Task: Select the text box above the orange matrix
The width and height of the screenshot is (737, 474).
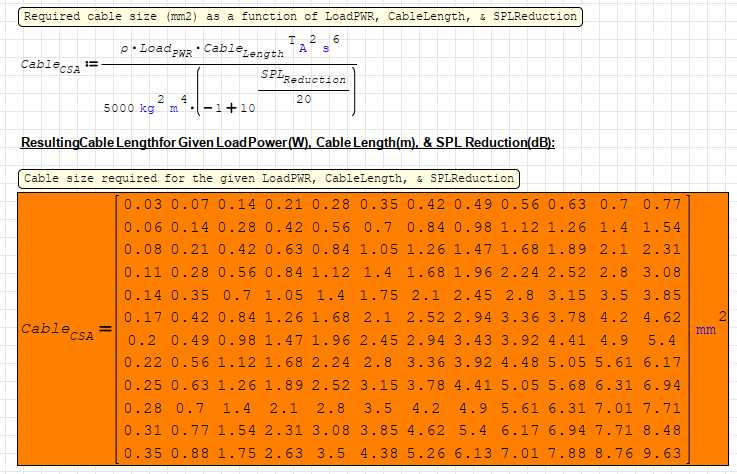Action: click(x=269, y=178)
